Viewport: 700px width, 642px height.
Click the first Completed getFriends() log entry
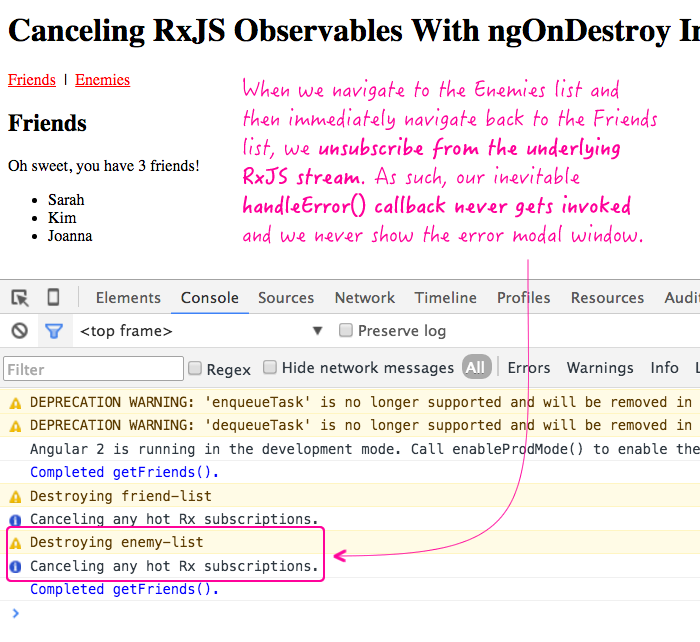[x=125, y=472]
